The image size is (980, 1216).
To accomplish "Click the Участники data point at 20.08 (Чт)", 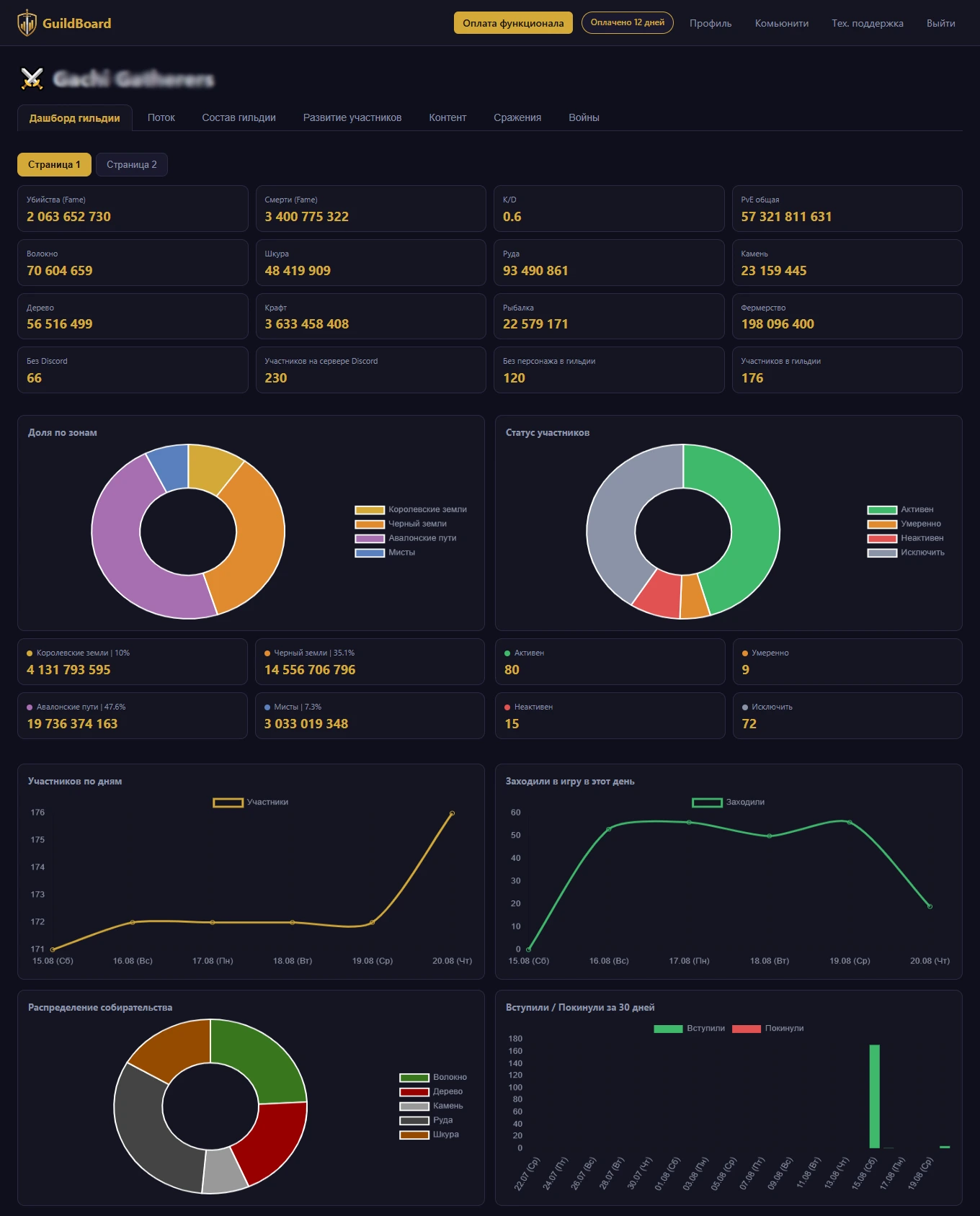I will coord(452,813).
